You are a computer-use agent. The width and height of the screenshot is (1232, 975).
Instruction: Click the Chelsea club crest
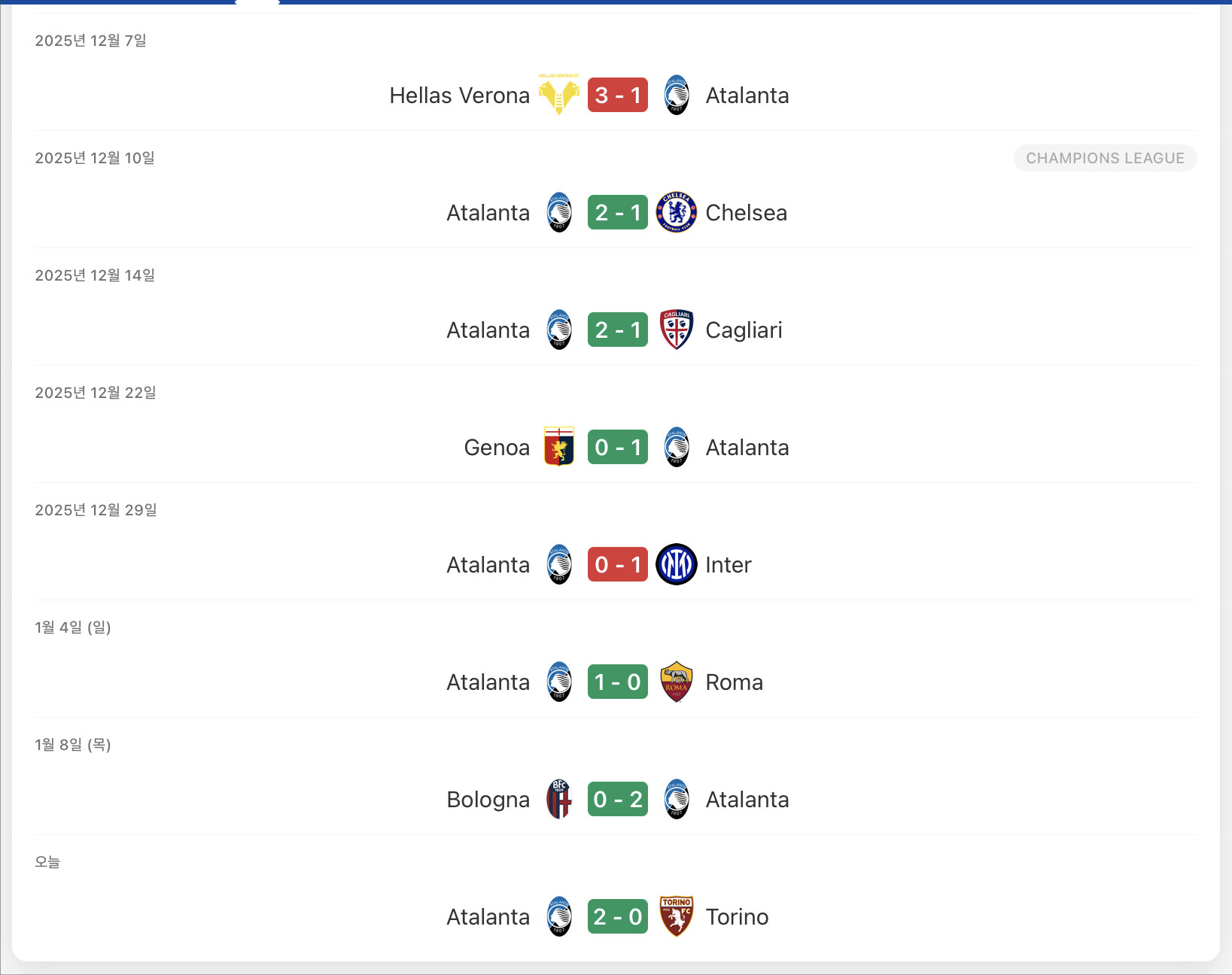point(676,212)
